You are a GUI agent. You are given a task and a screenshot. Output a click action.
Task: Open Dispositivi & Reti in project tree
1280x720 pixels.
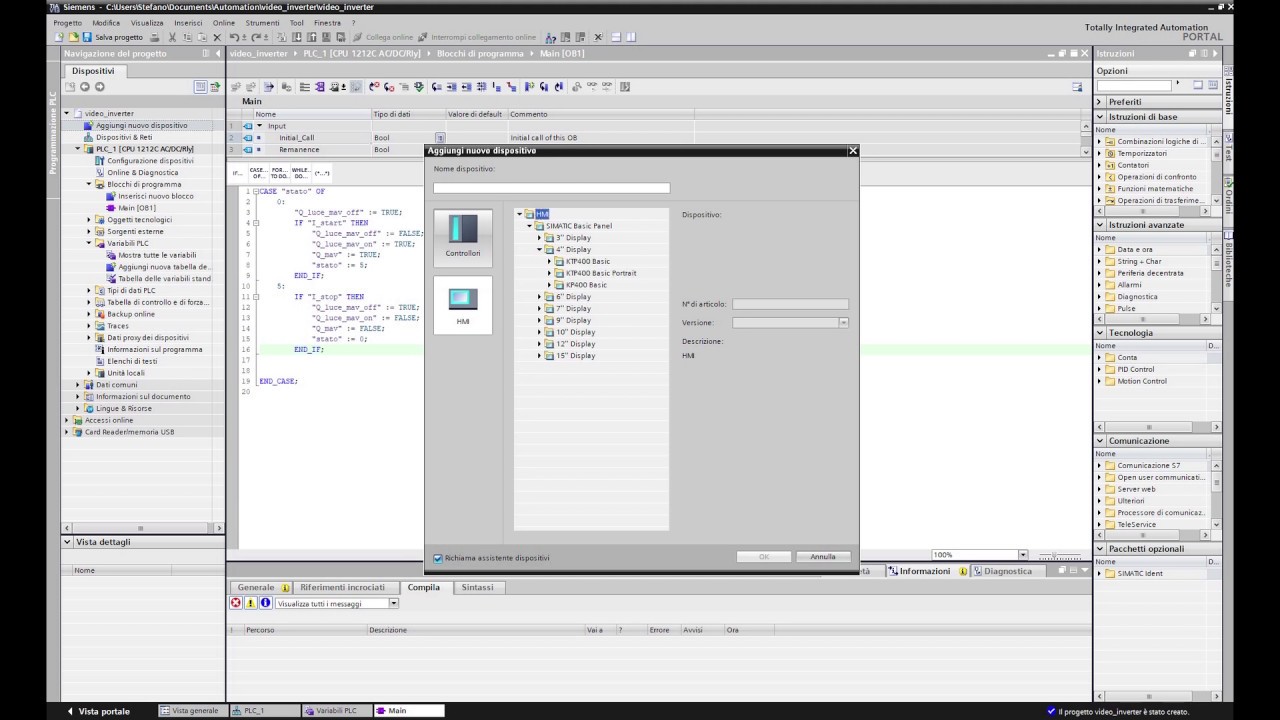124,137
